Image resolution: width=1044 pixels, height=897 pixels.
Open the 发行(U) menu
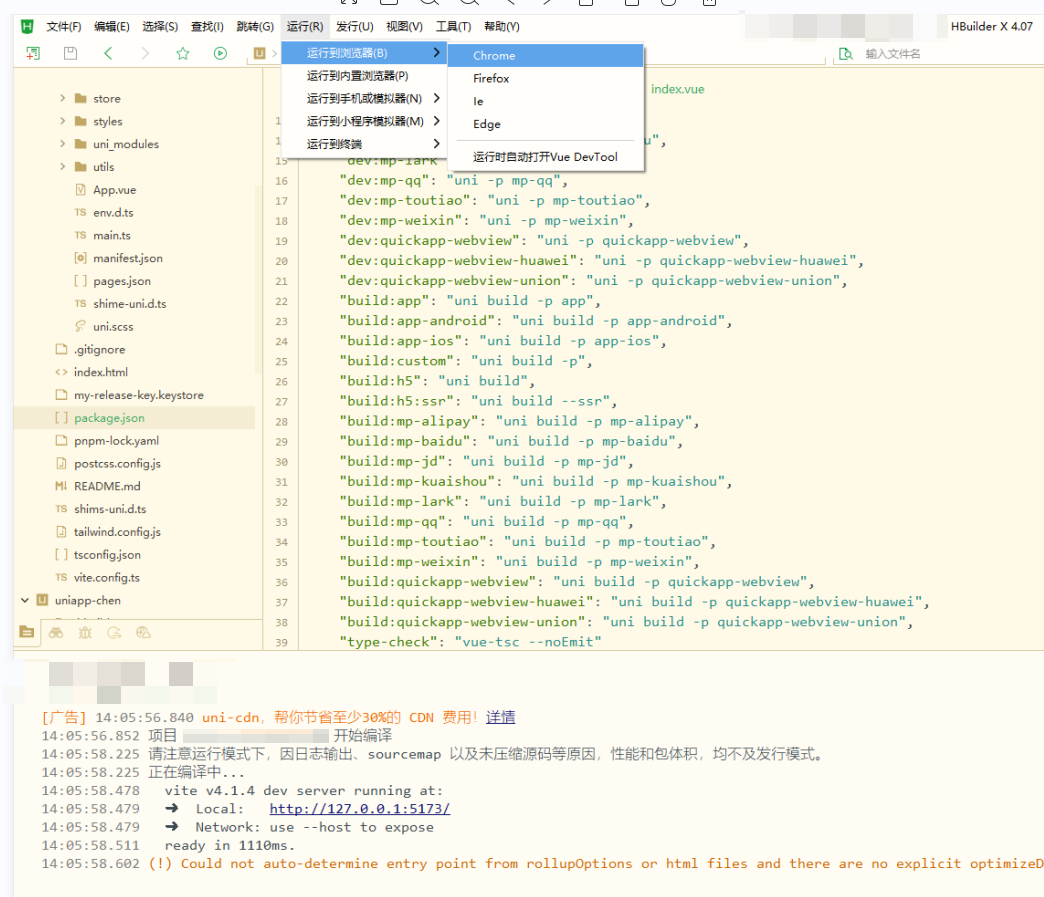click(355, 27)
